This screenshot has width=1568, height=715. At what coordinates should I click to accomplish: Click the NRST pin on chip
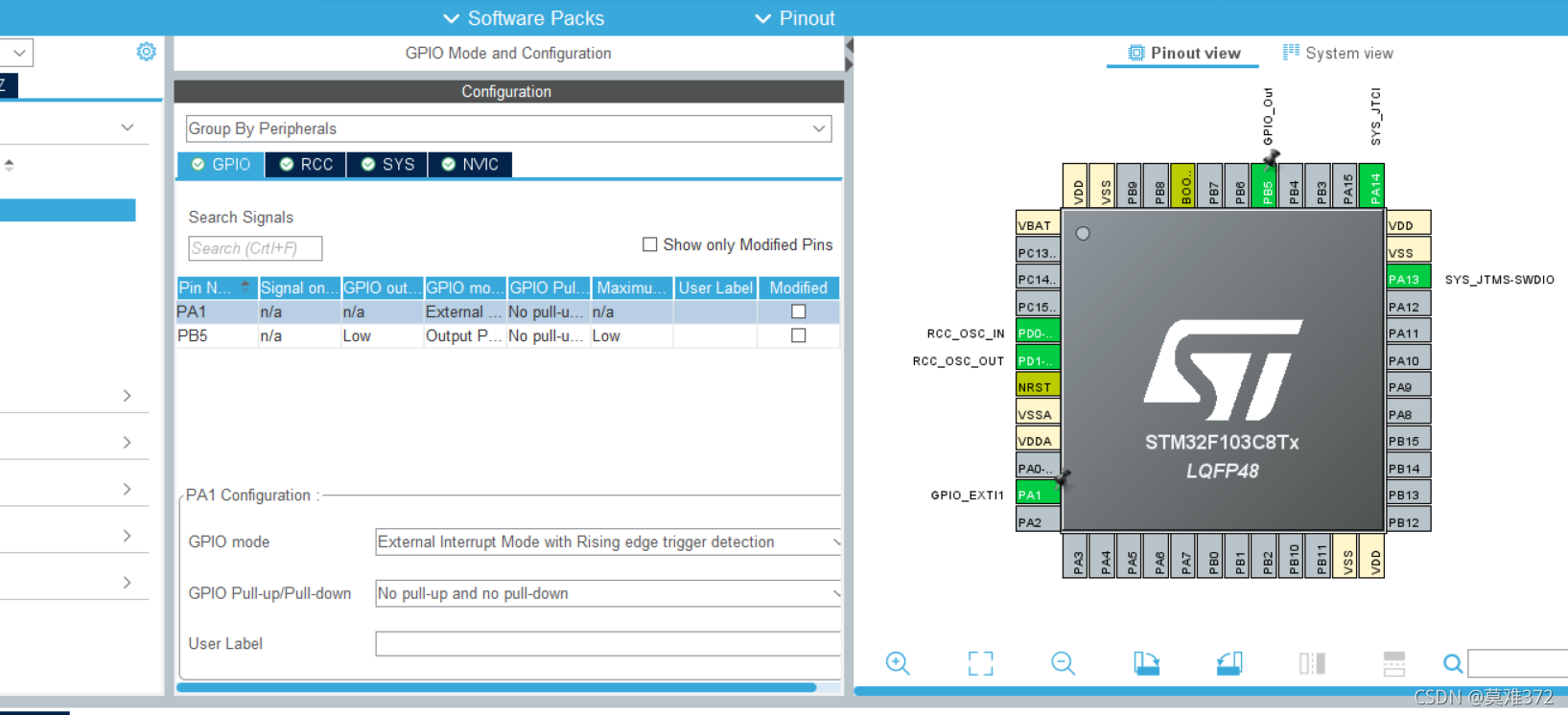(1038, 386)
